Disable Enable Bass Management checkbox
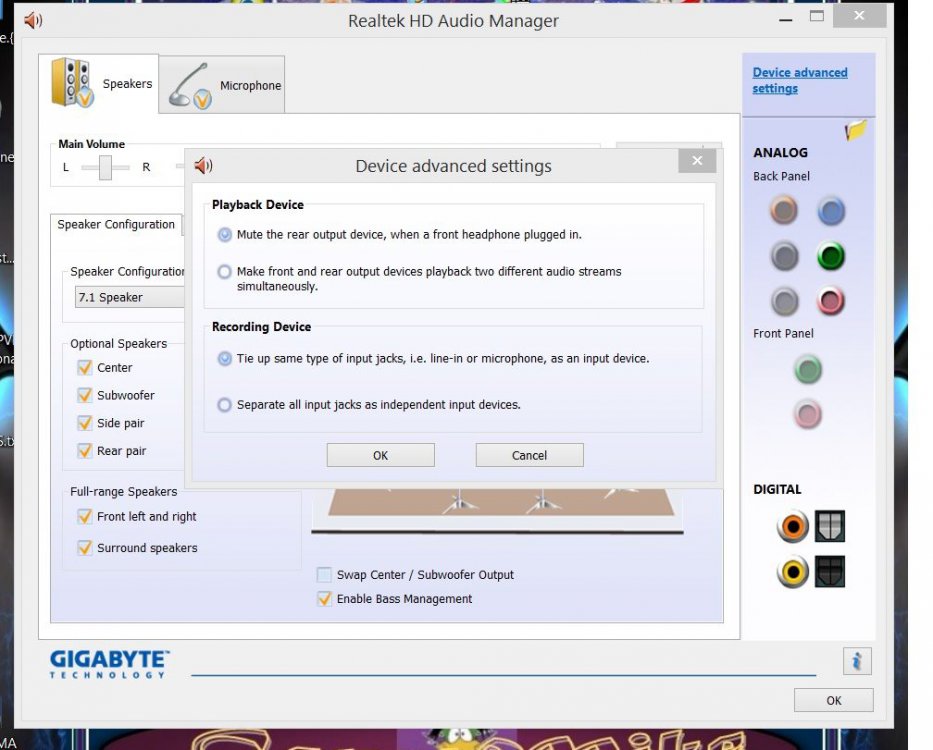Image resolution: width=933 pixels, height=750 pixels. click(x=324, y=598)
